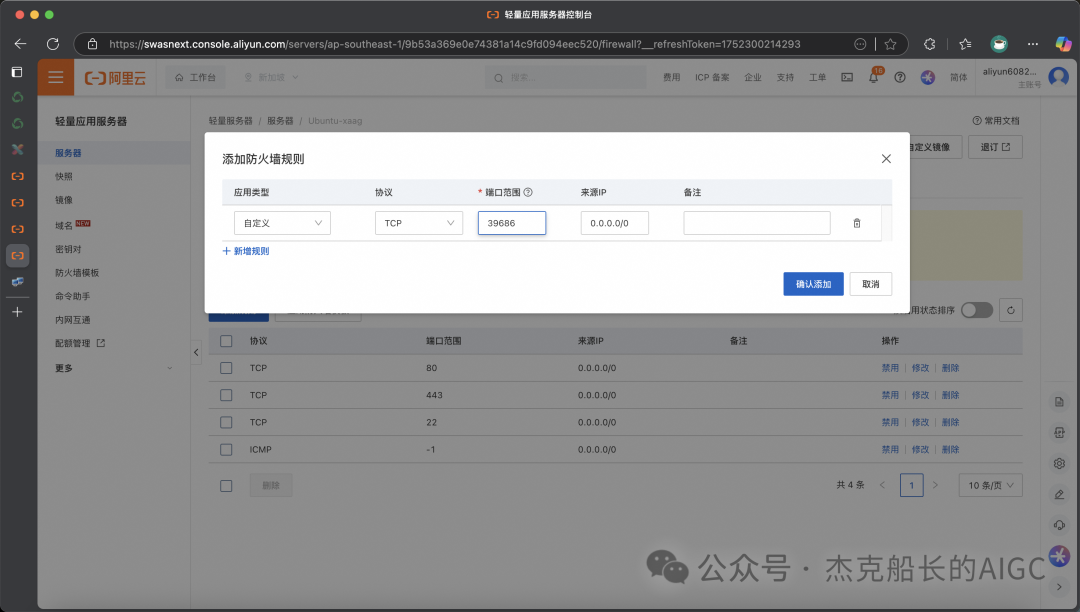
Task: Open browser extensions puzzle icon
Action: [x=930, y=44]
